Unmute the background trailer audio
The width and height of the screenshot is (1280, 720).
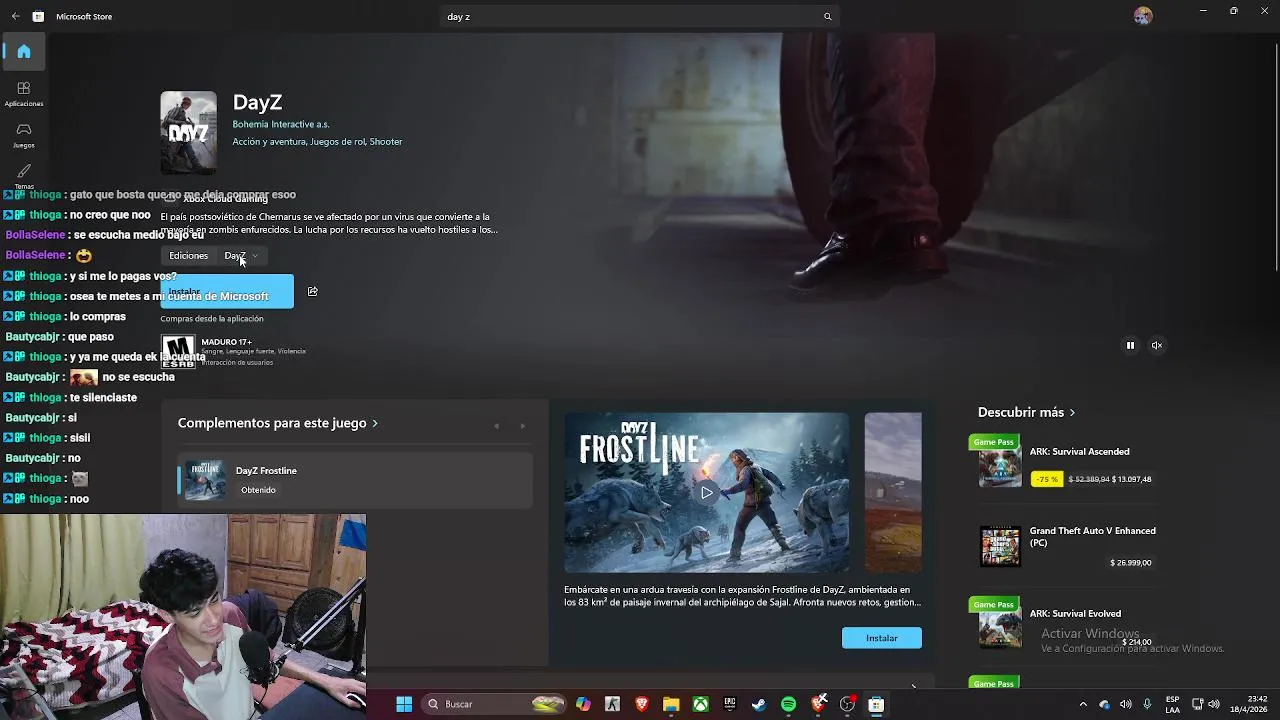1157,345
